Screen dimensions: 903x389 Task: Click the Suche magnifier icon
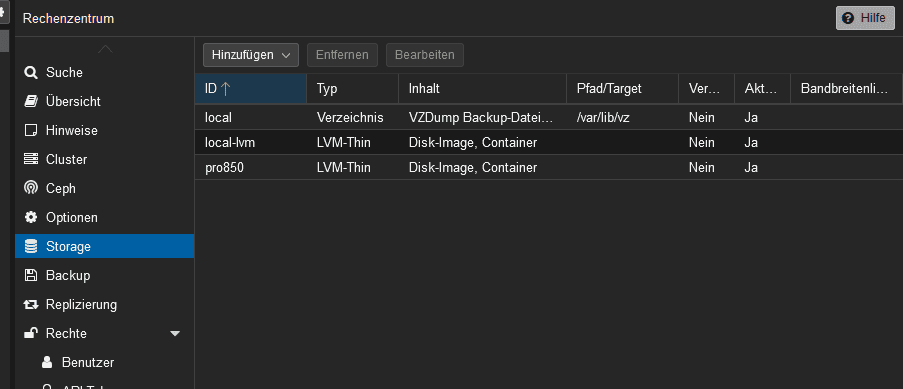(31, 73)
